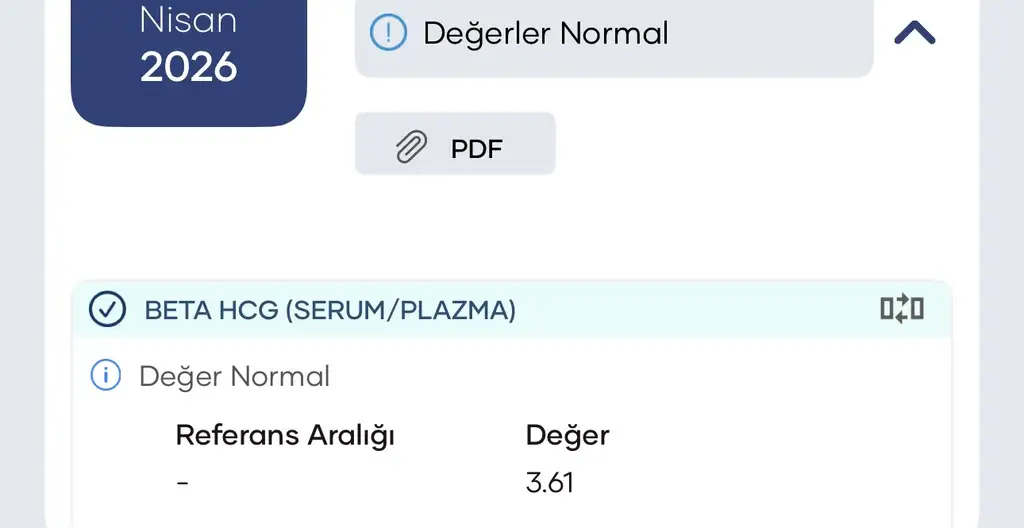Image resolution: width=1024 pixels, height=528 pixels.
Task: Collapse the results with the up chevron
Action: (x=914, y=33)
